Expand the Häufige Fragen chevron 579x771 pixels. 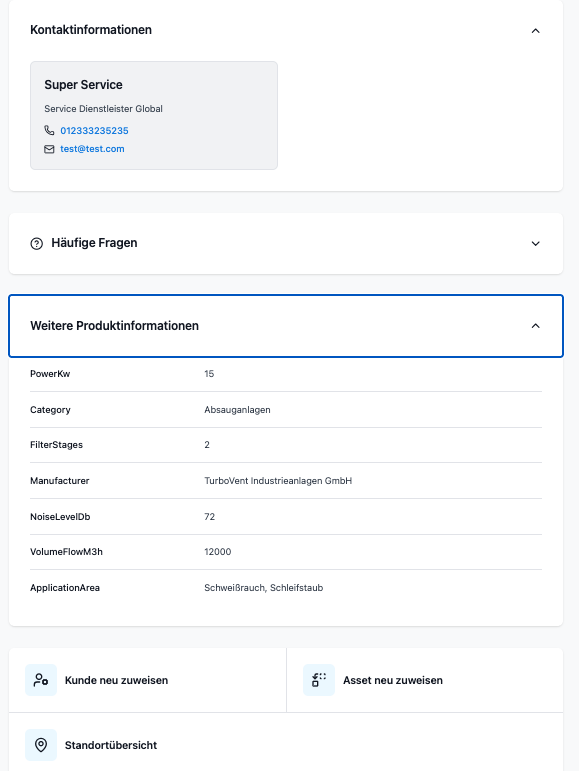[x=536, y=243]
